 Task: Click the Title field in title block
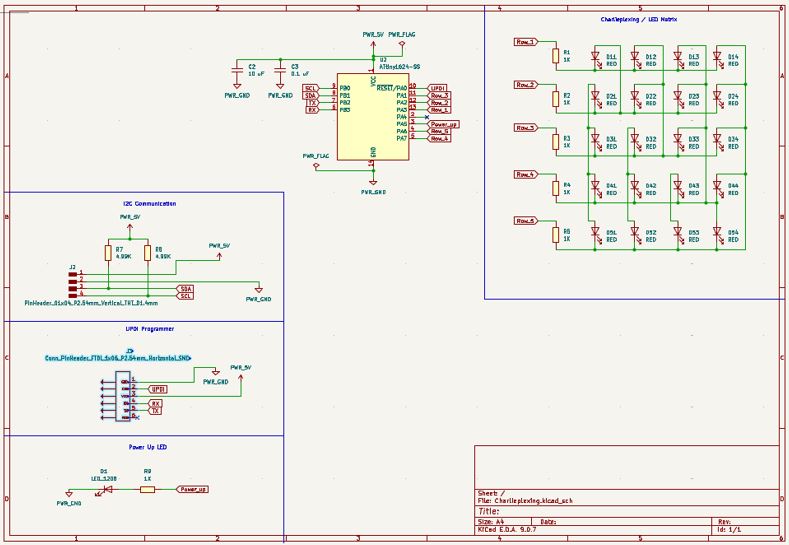[x=489, y=511]
